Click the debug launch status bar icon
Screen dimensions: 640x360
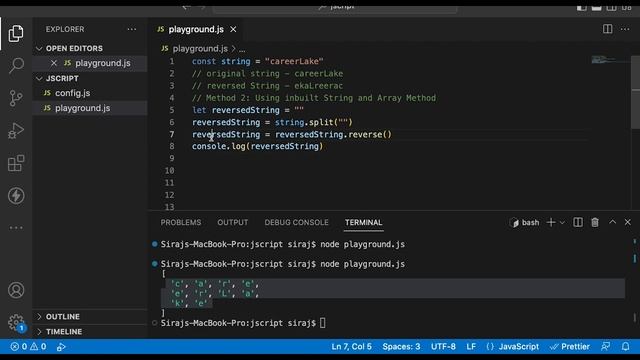(x=61, y=347)
